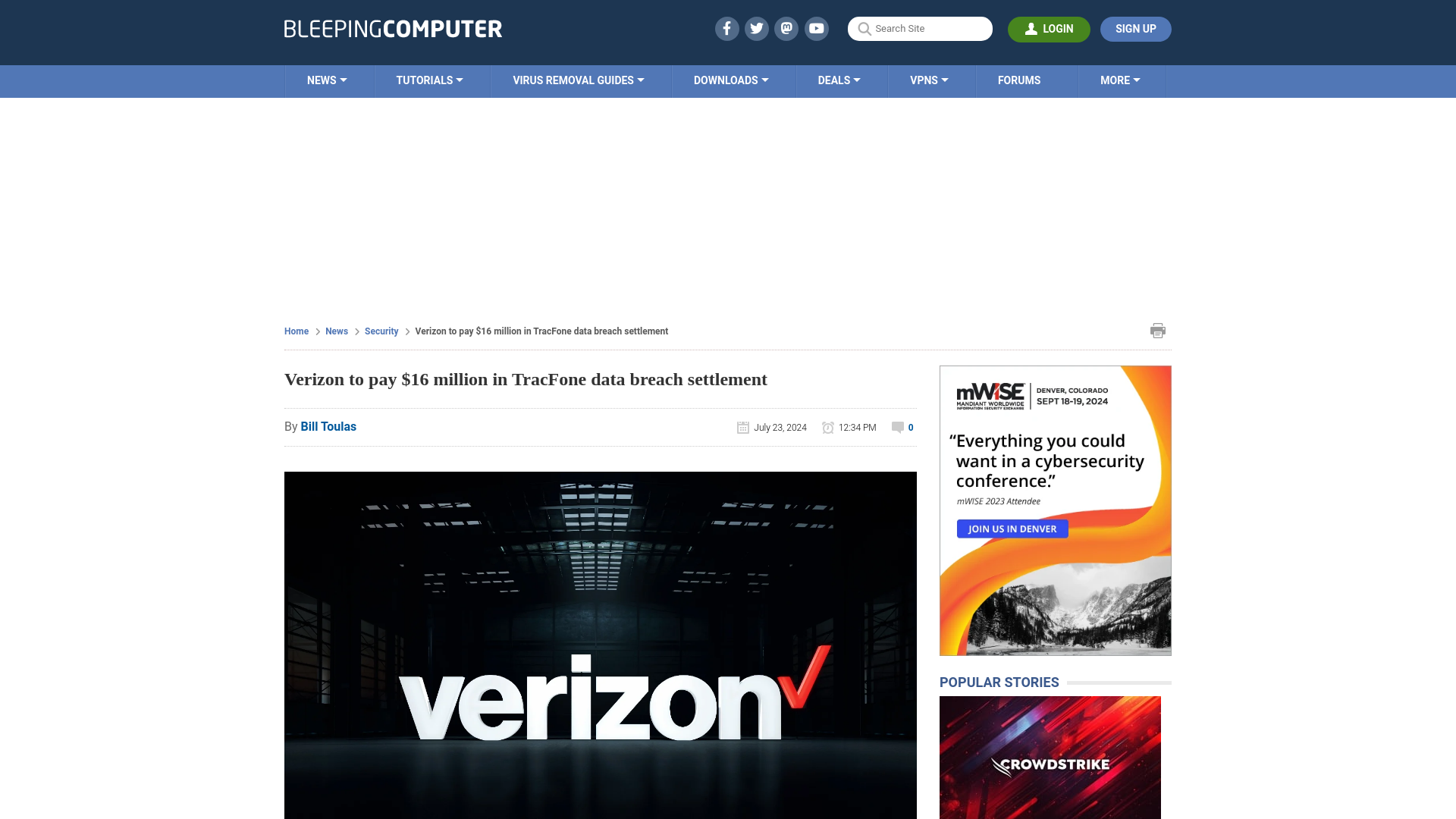The width and height of the screenshot is (1456, 819).
Task: Click the LOGIN user icon
Action: click(1030, 28)
